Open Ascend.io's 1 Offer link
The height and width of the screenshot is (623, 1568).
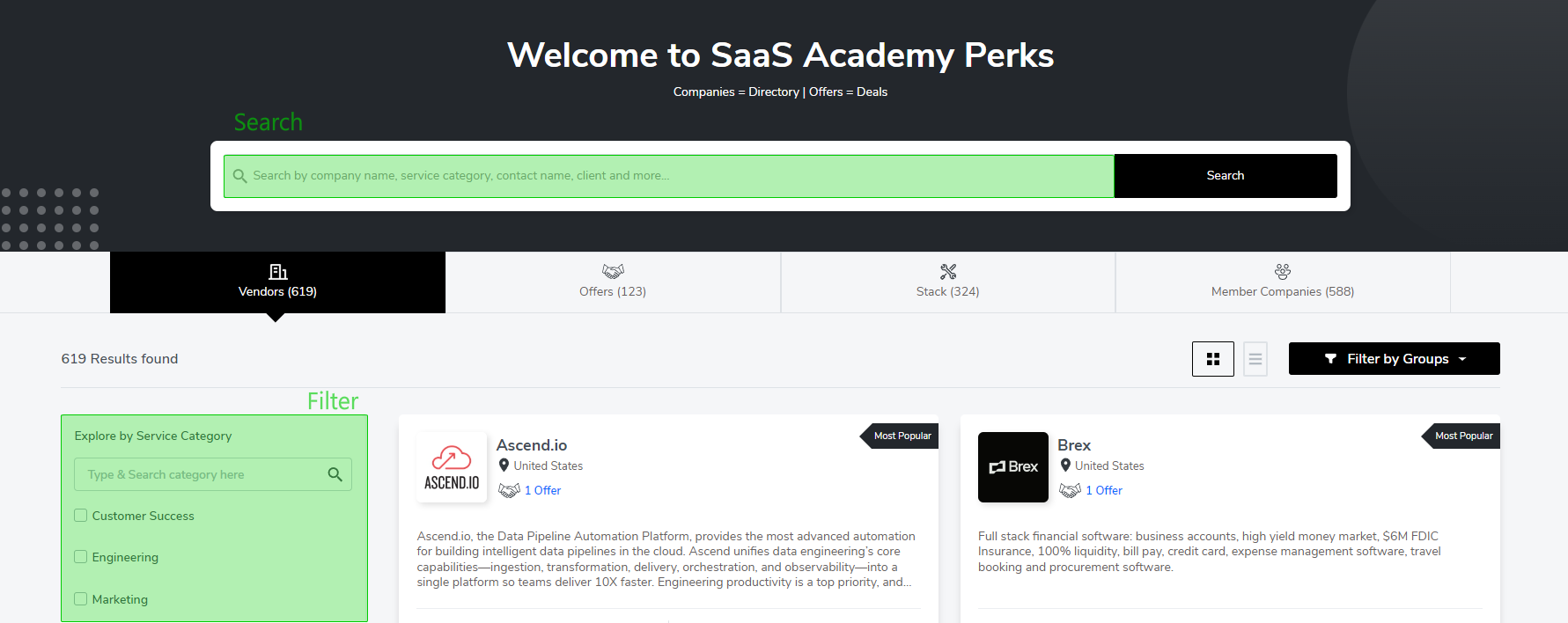point(542,490)
